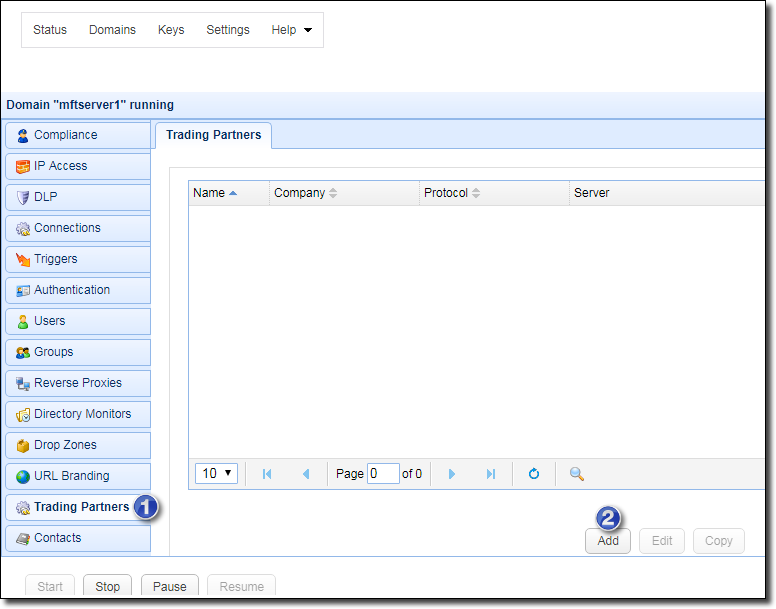Viewport: 776px width, 609px height.
Task: Go to first page arrow icon
Action: (x=267, y=474)
